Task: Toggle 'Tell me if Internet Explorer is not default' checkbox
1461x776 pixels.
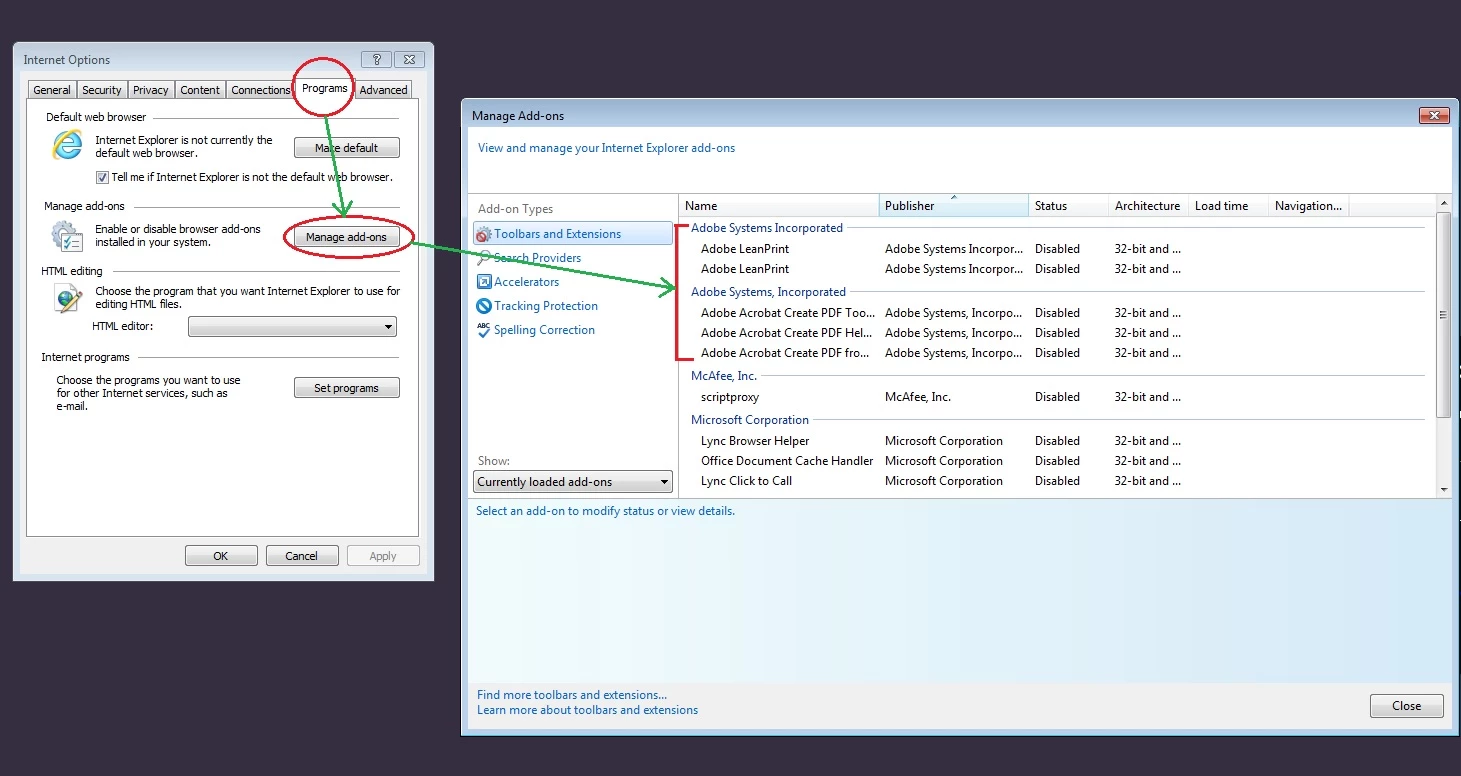Action: [x=102, y=177]
